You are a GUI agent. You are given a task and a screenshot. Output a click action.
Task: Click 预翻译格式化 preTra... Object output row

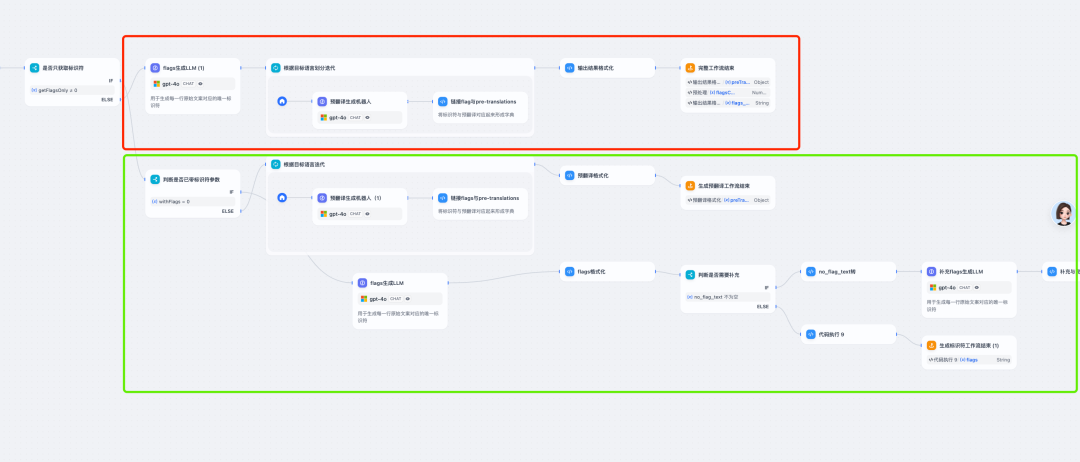pos(728,200)
